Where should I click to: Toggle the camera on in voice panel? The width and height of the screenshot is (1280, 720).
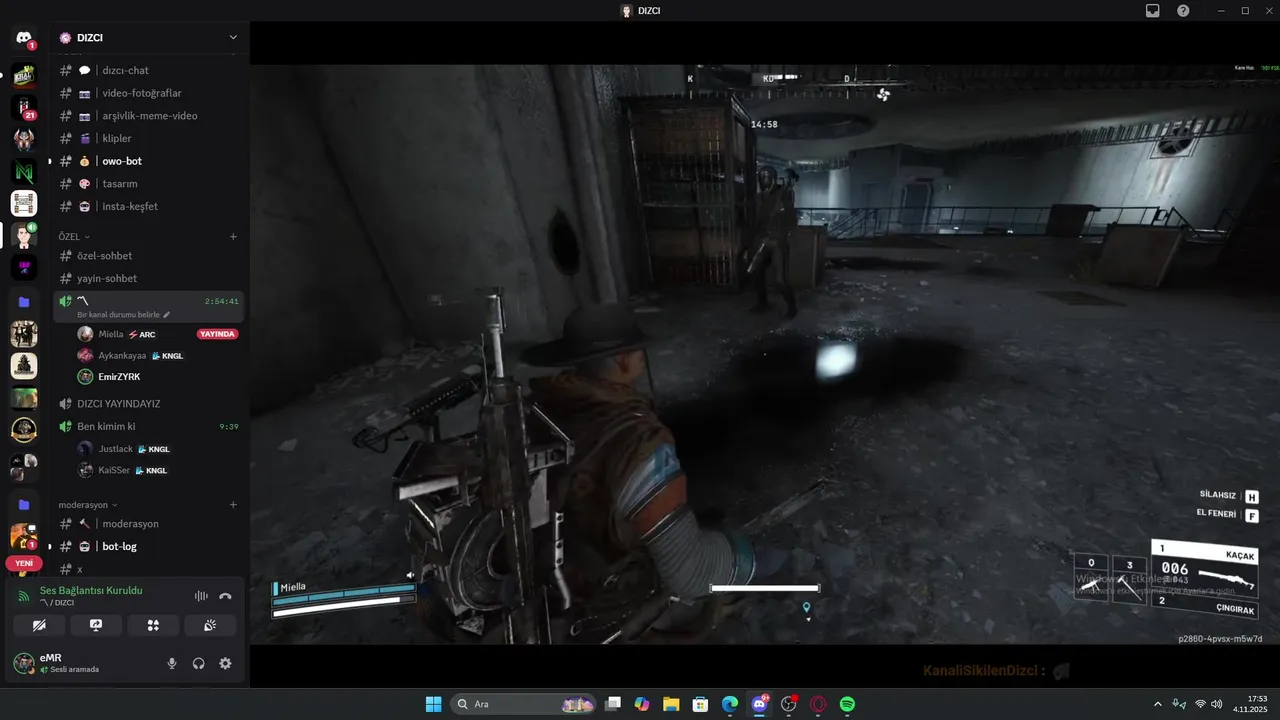click(x=39, y=625)
